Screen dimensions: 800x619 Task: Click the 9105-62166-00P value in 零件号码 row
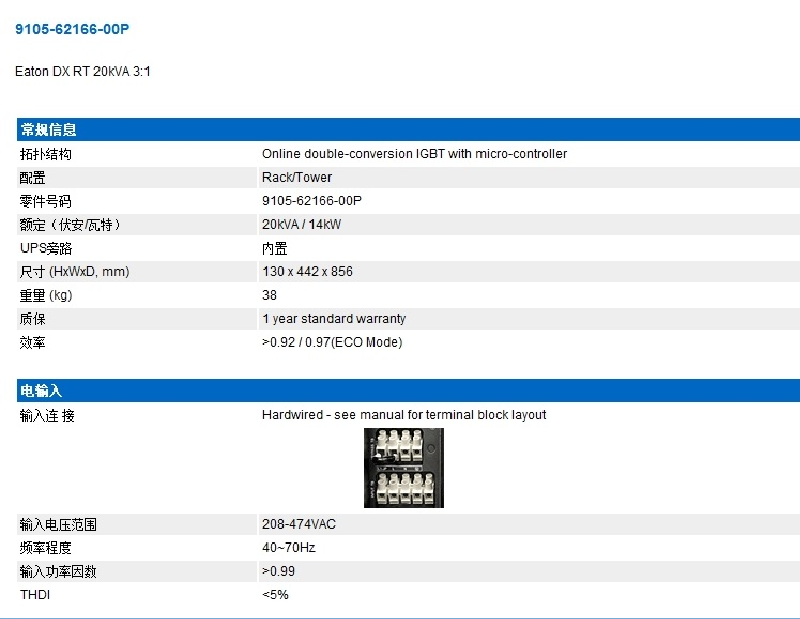click(x=312, y=201)
